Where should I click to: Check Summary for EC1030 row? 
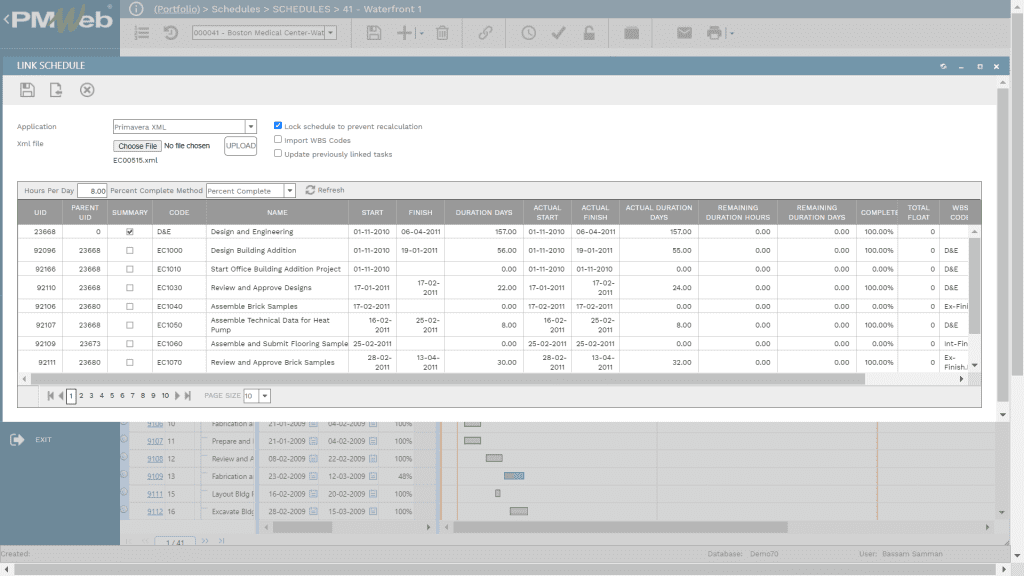(129, 287)
